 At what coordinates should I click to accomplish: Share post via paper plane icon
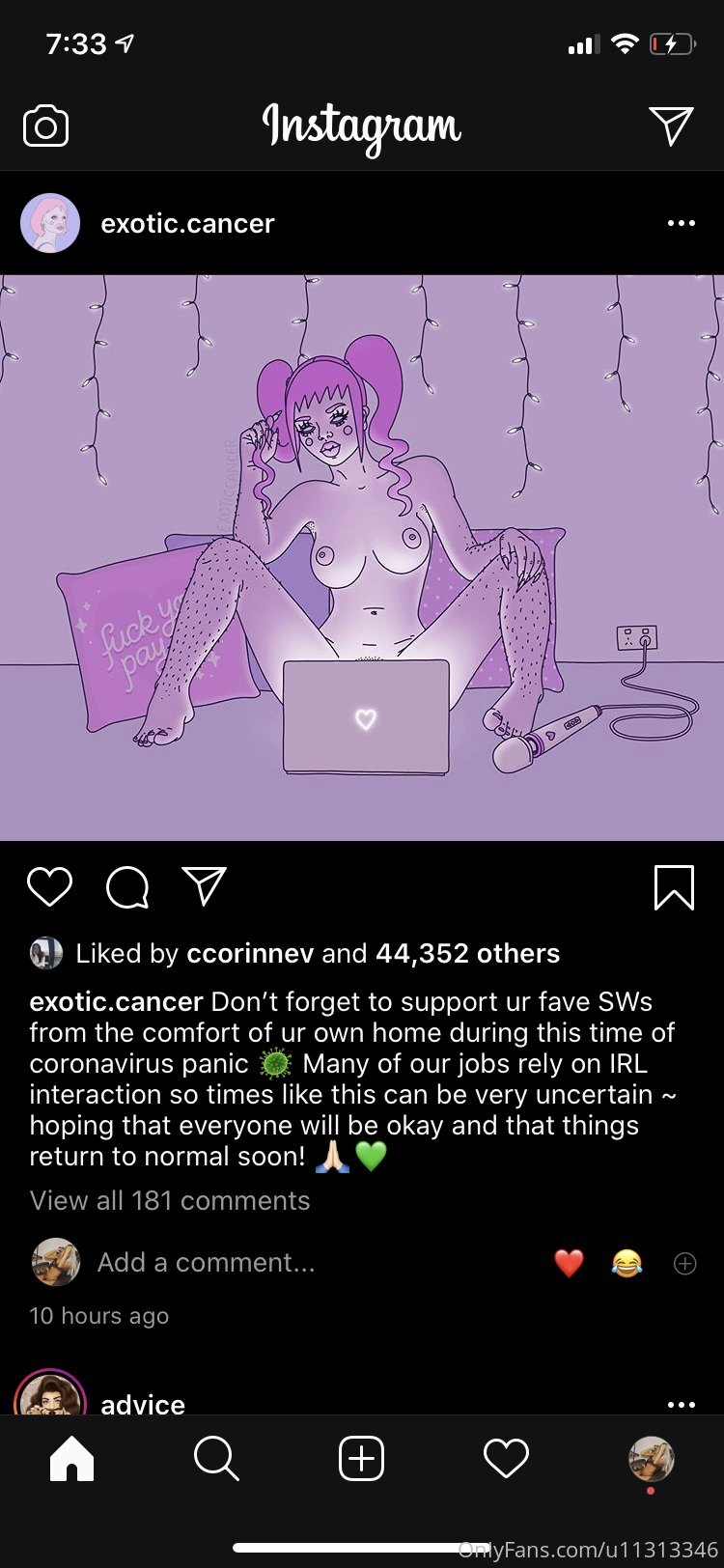[205, 885]
